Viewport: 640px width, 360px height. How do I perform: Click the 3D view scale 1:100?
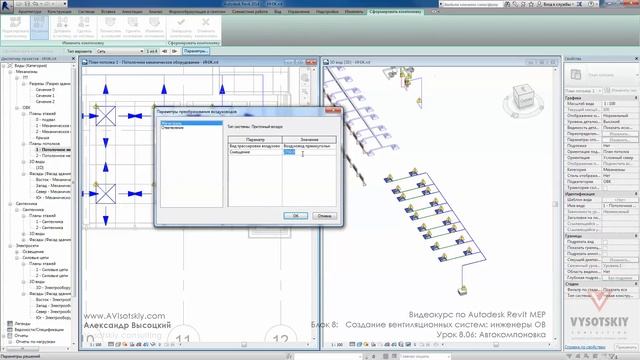tap(337, 345)
